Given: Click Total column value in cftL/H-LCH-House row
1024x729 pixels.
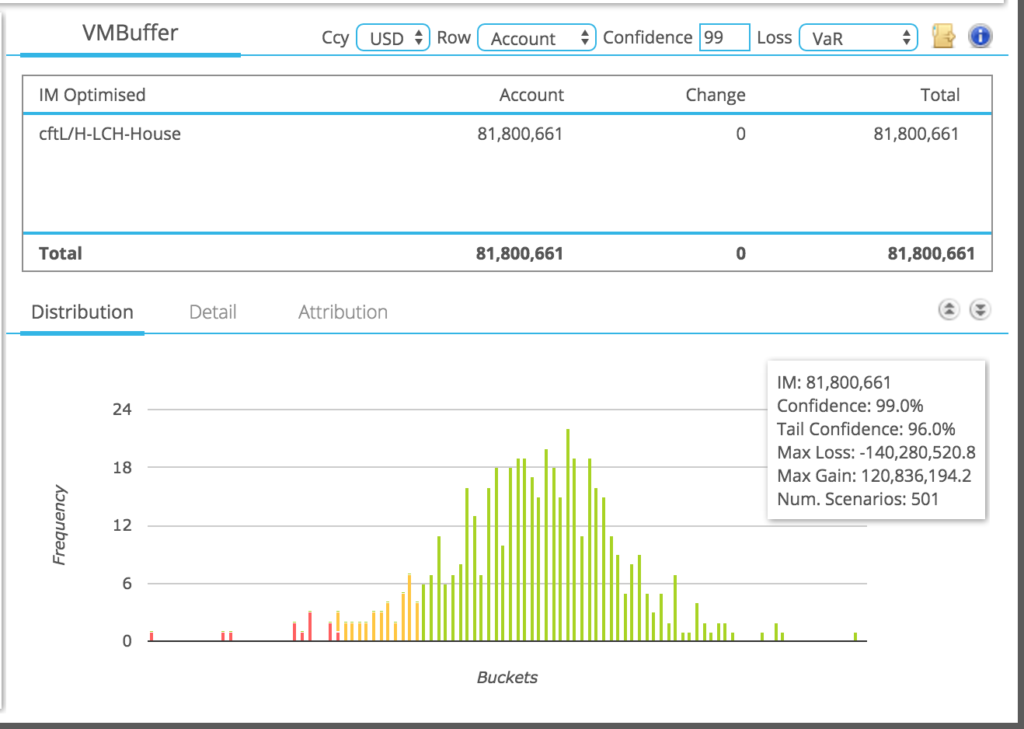Looking at the screenshot, I should pyautogui.click(x=916, y=134).
